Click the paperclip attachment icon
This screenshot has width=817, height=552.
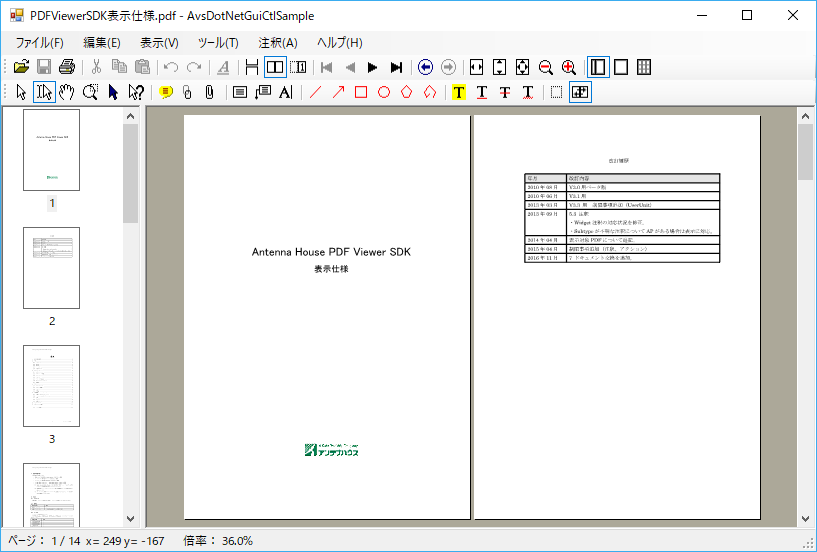click(x=209, y=92)
